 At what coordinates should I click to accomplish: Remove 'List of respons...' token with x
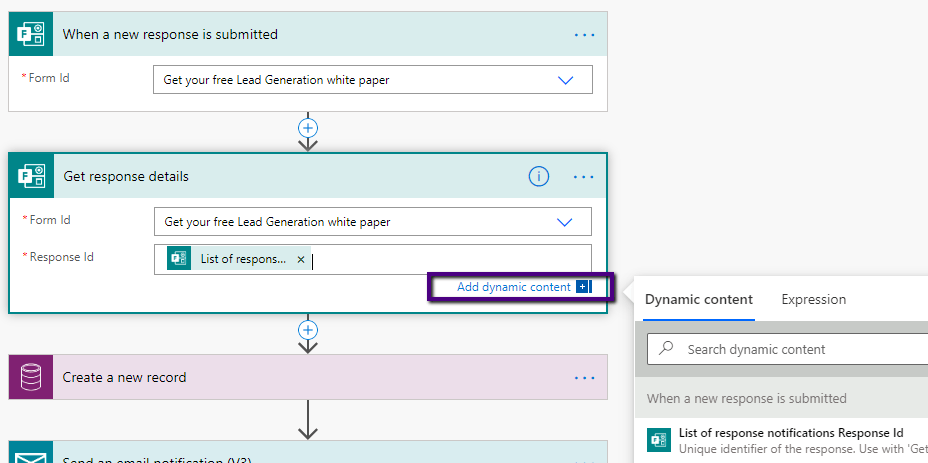(x=301, y=259)
